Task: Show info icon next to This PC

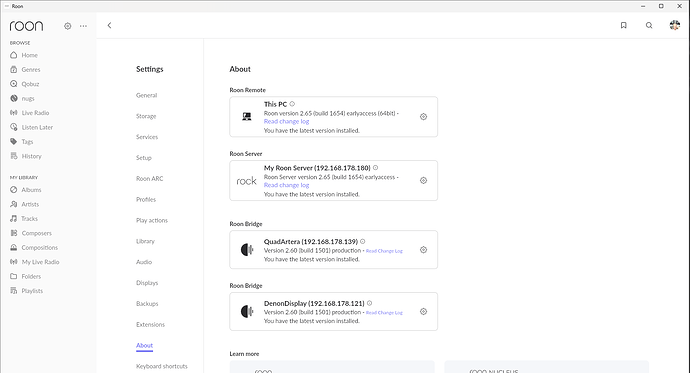Action: [x=292, y=104]
